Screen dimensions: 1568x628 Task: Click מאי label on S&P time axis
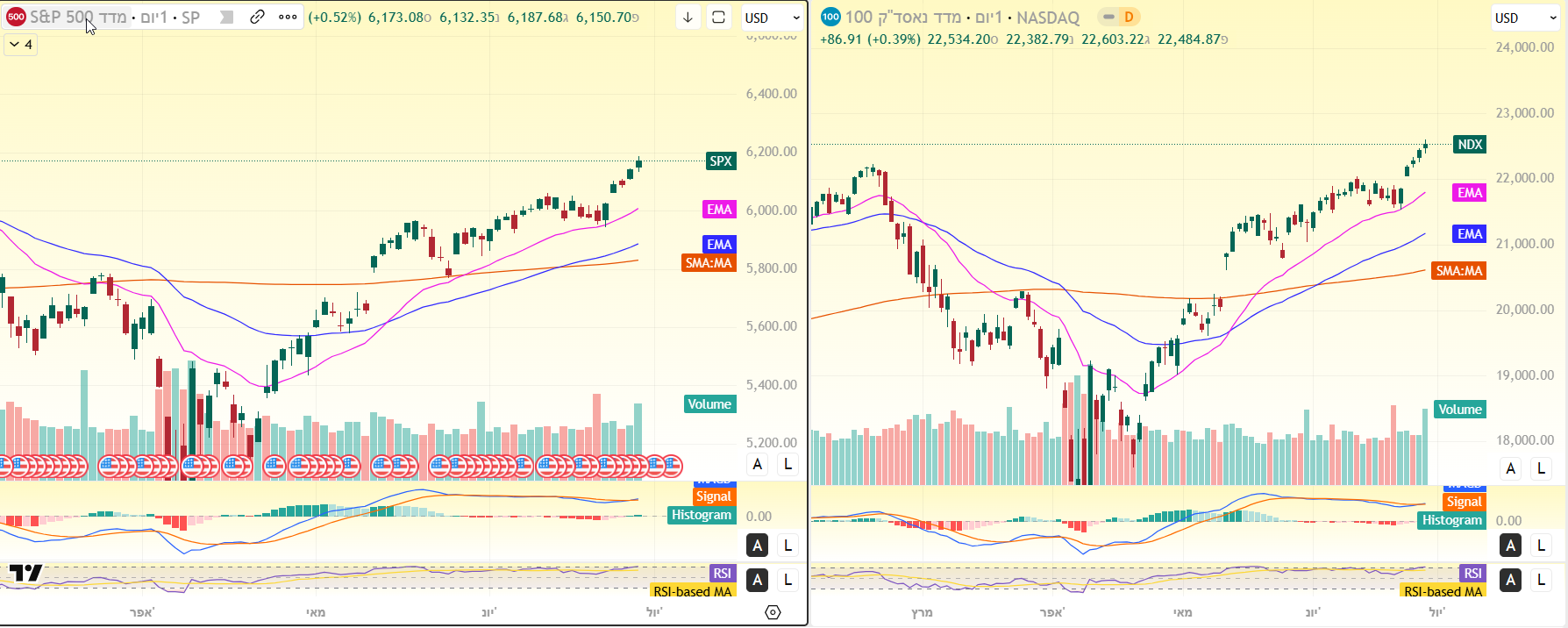click(x=316, y=612)
